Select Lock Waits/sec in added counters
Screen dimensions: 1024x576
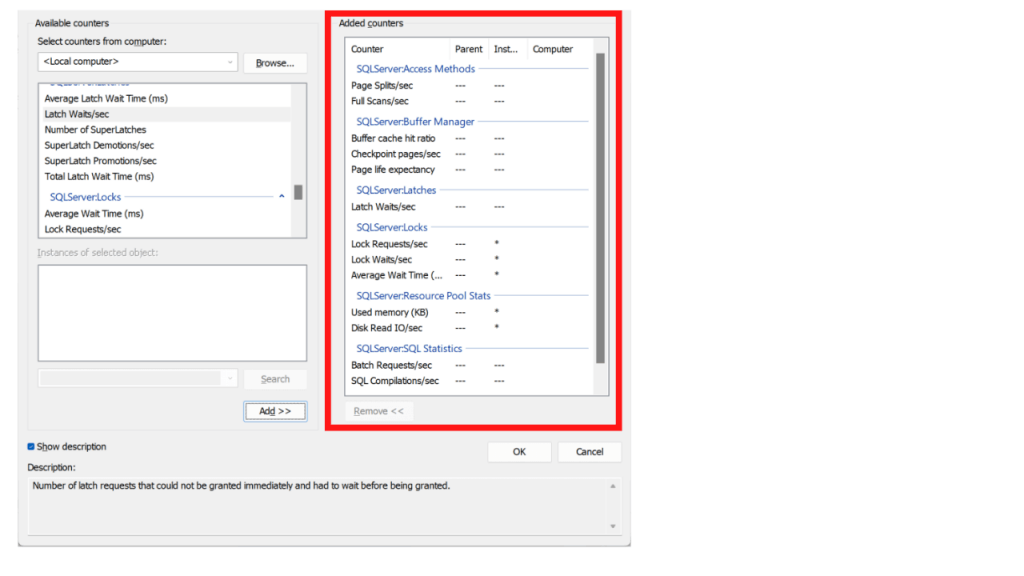point(381,260)
